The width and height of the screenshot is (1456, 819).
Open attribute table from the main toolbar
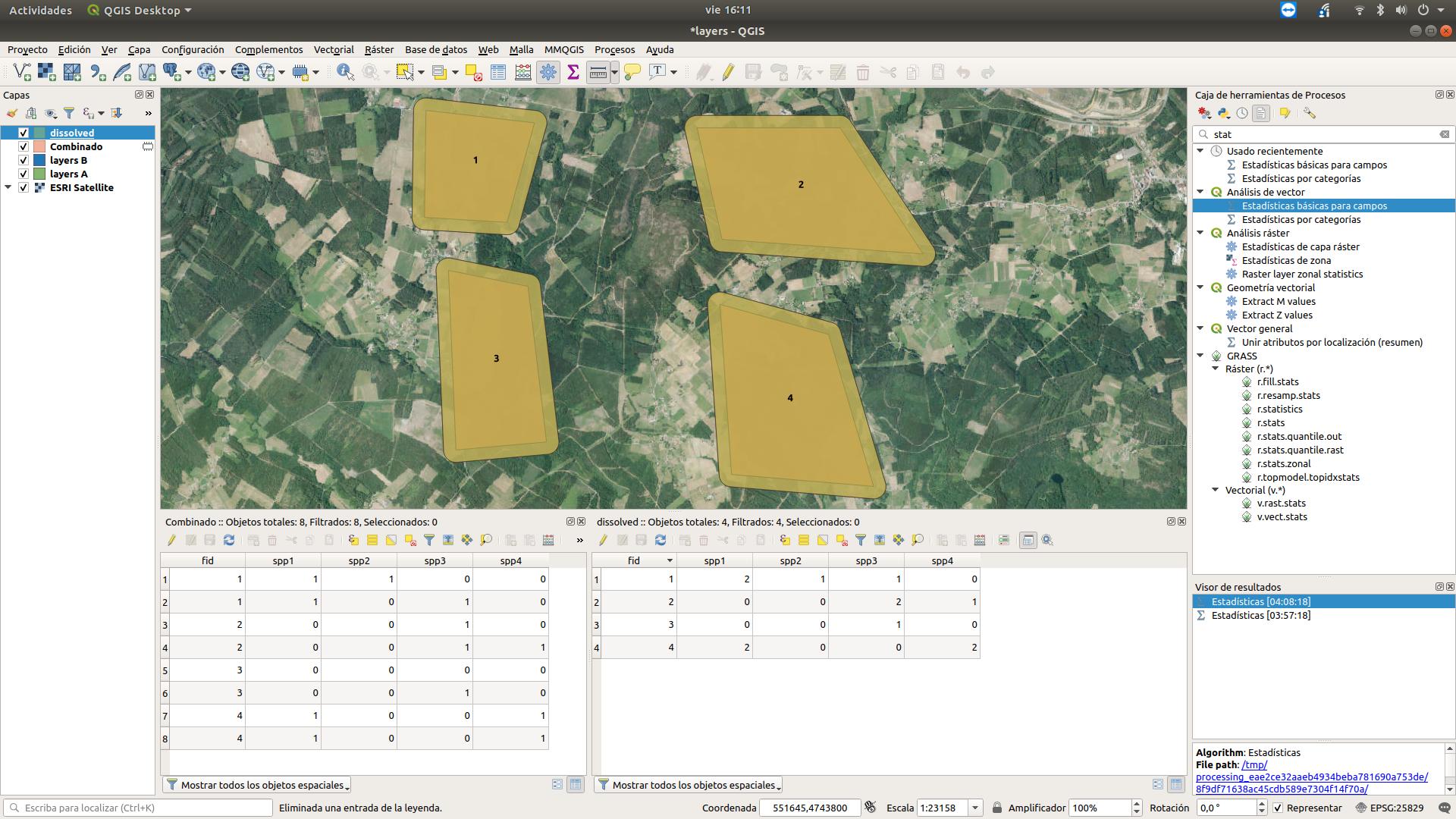[498, 72]
